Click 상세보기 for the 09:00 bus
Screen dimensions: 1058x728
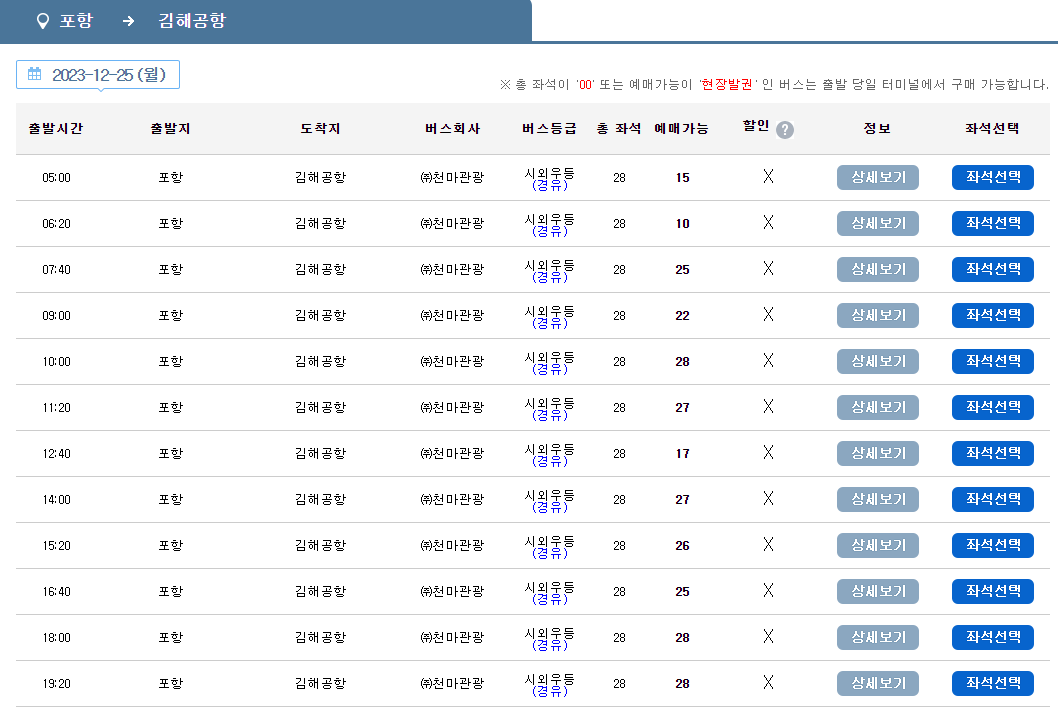pyautogui.click(x=878, y=315)
